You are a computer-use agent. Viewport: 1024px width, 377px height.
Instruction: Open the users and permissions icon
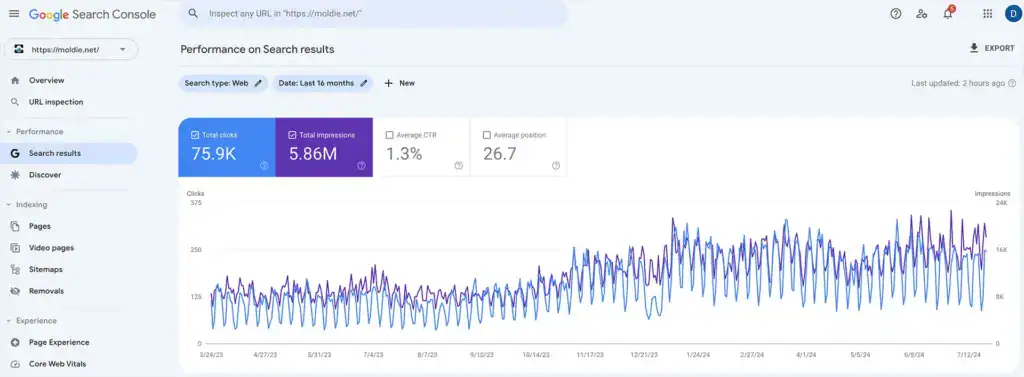tap(921, 14)
